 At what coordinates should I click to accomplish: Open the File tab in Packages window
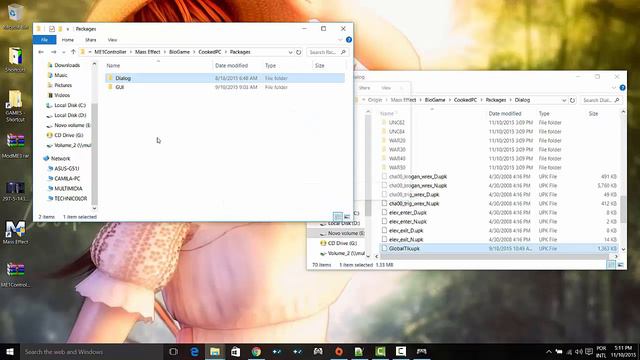click(x=44, y=40)
